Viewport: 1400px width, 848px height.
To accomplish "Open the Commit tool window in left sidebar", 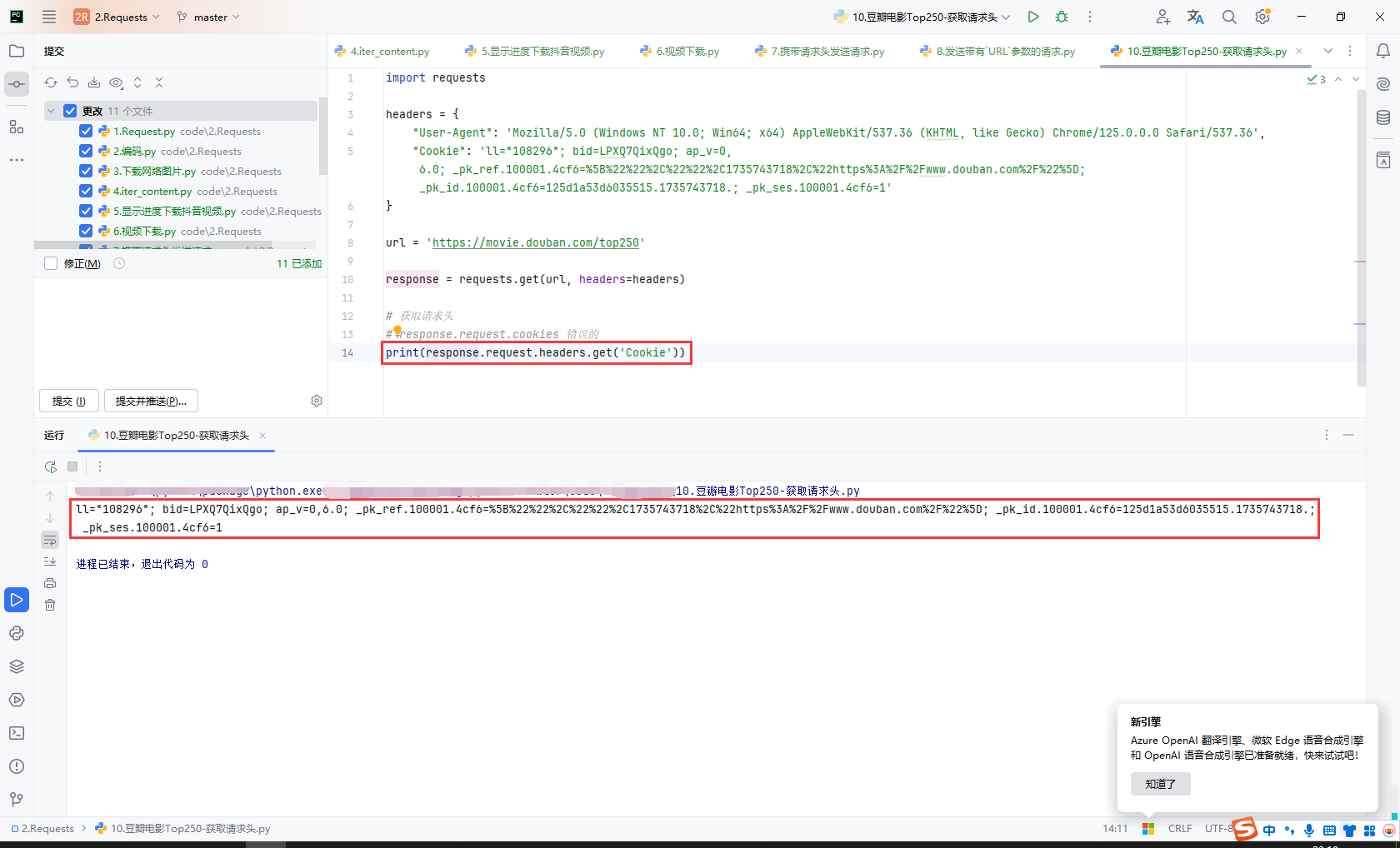I will [x=17, y=84].
